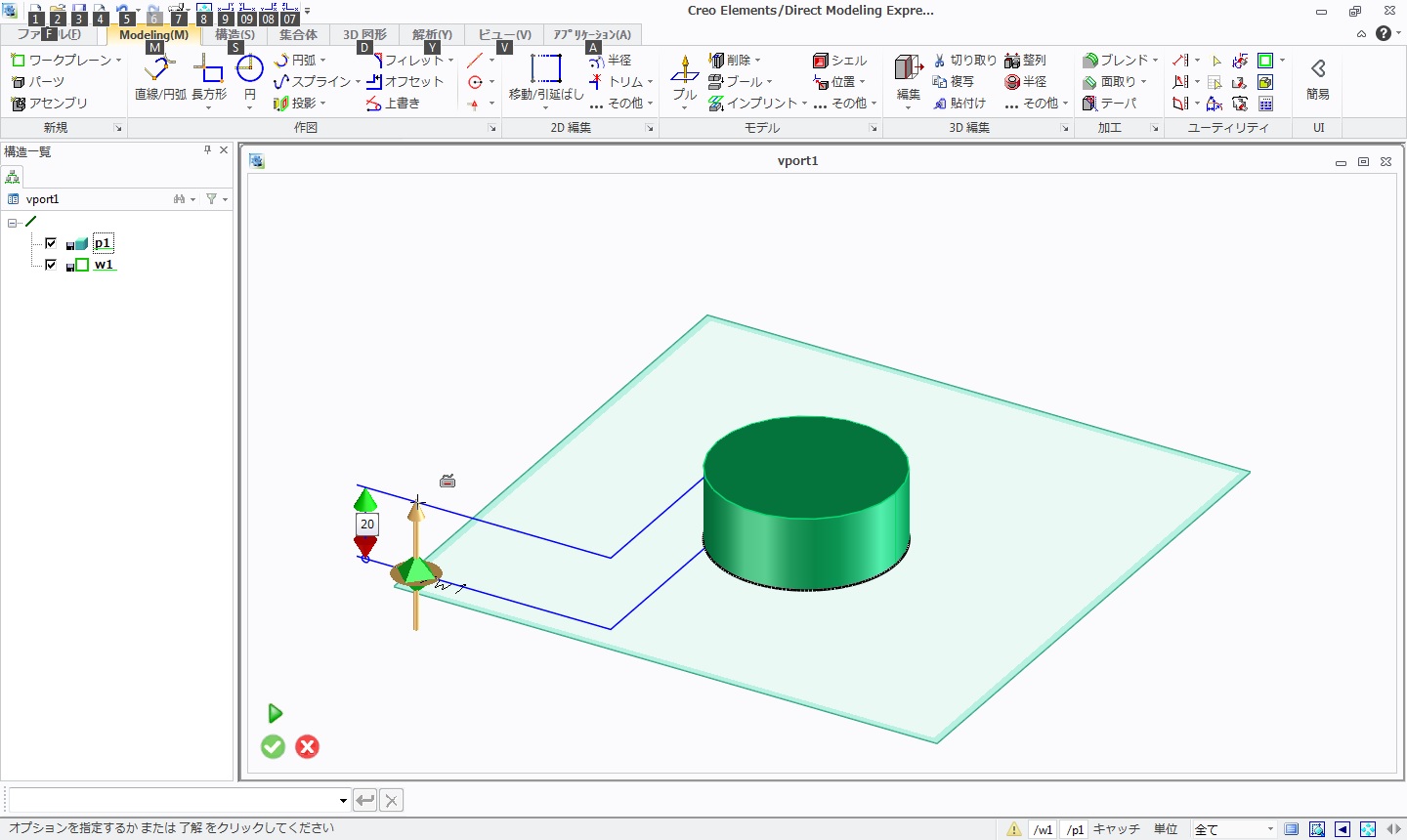Click the green play preview arrow
This screenshot has width=1407, height=840.
275,713
